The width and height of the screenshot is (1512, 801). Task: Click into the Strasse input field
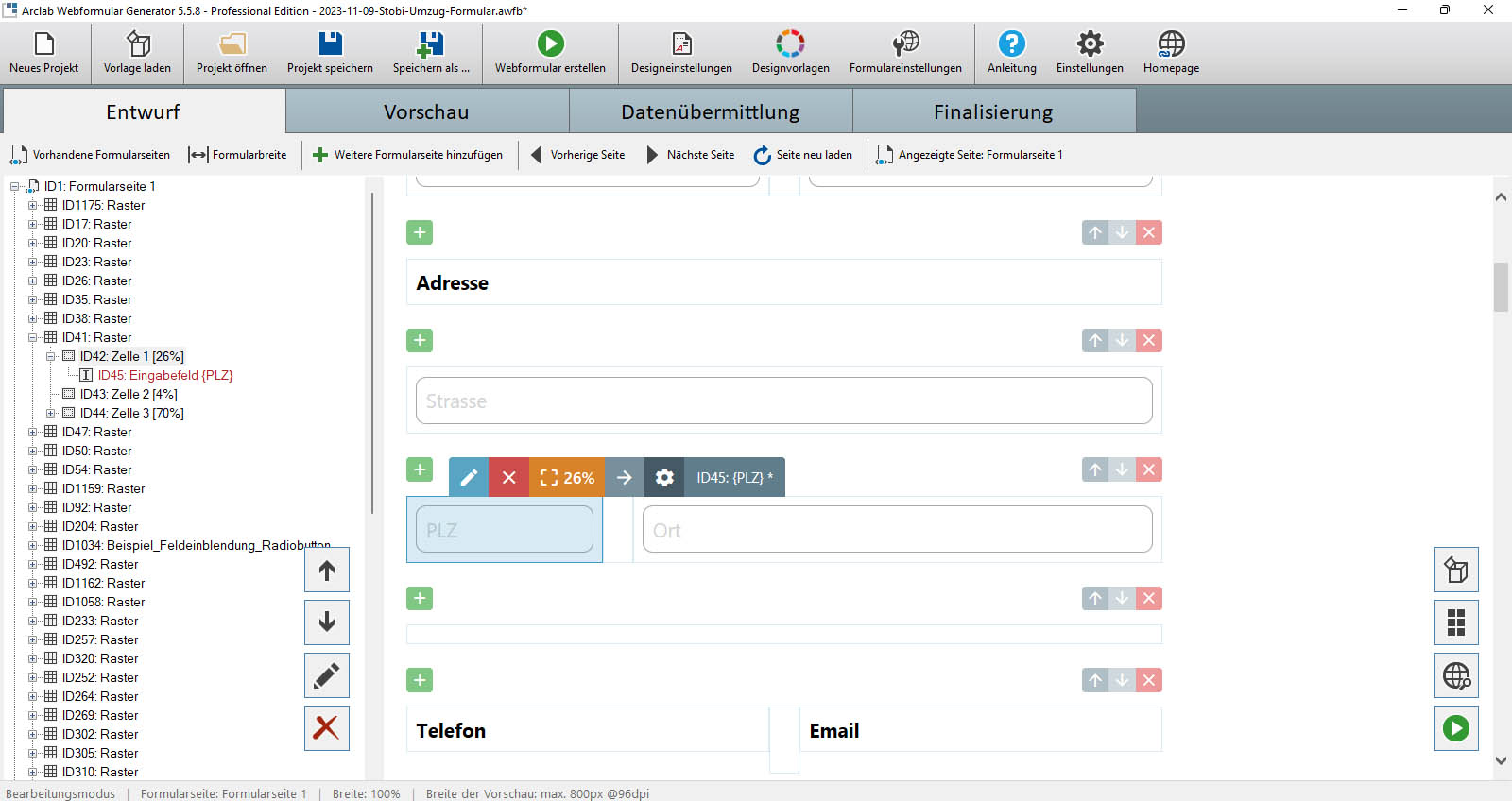point(783,401)
